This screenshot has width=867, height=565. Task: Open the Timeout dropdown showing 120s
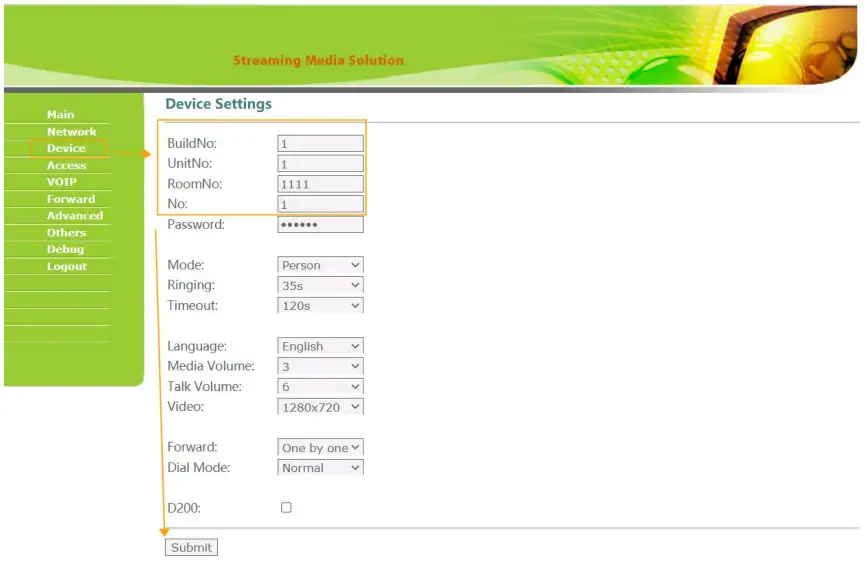320,306
